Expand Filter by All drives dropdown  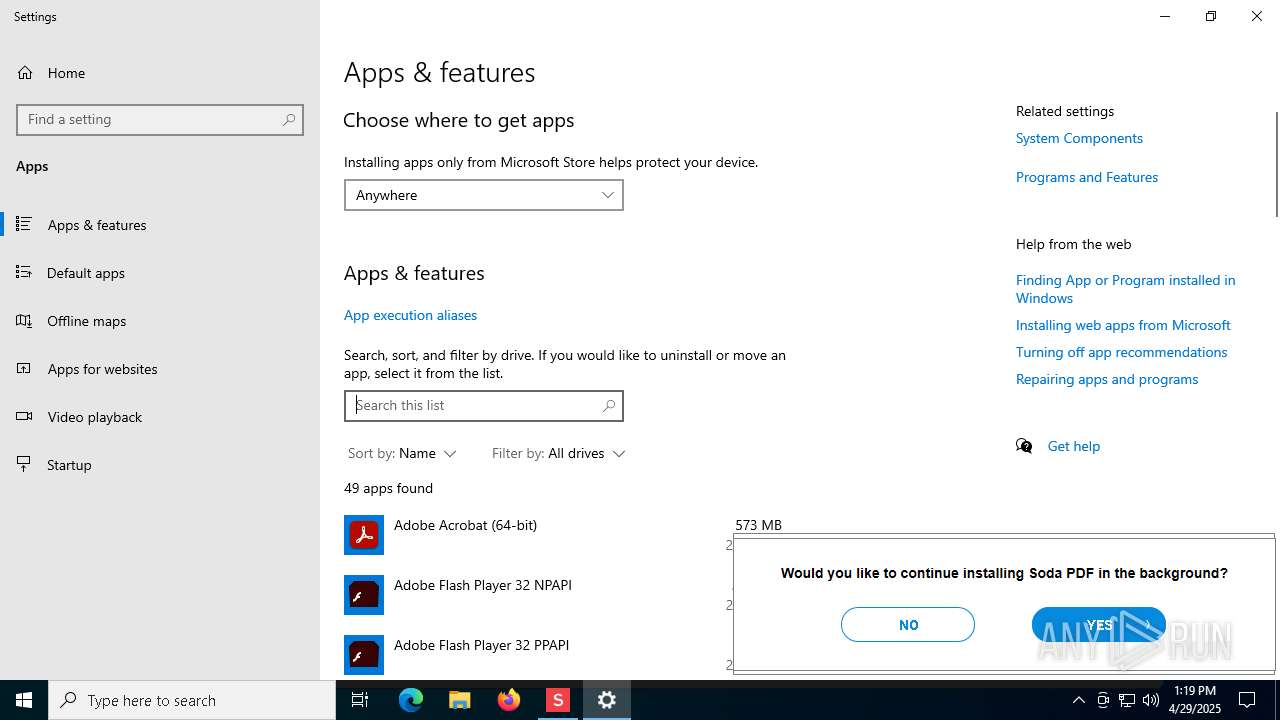558,453
